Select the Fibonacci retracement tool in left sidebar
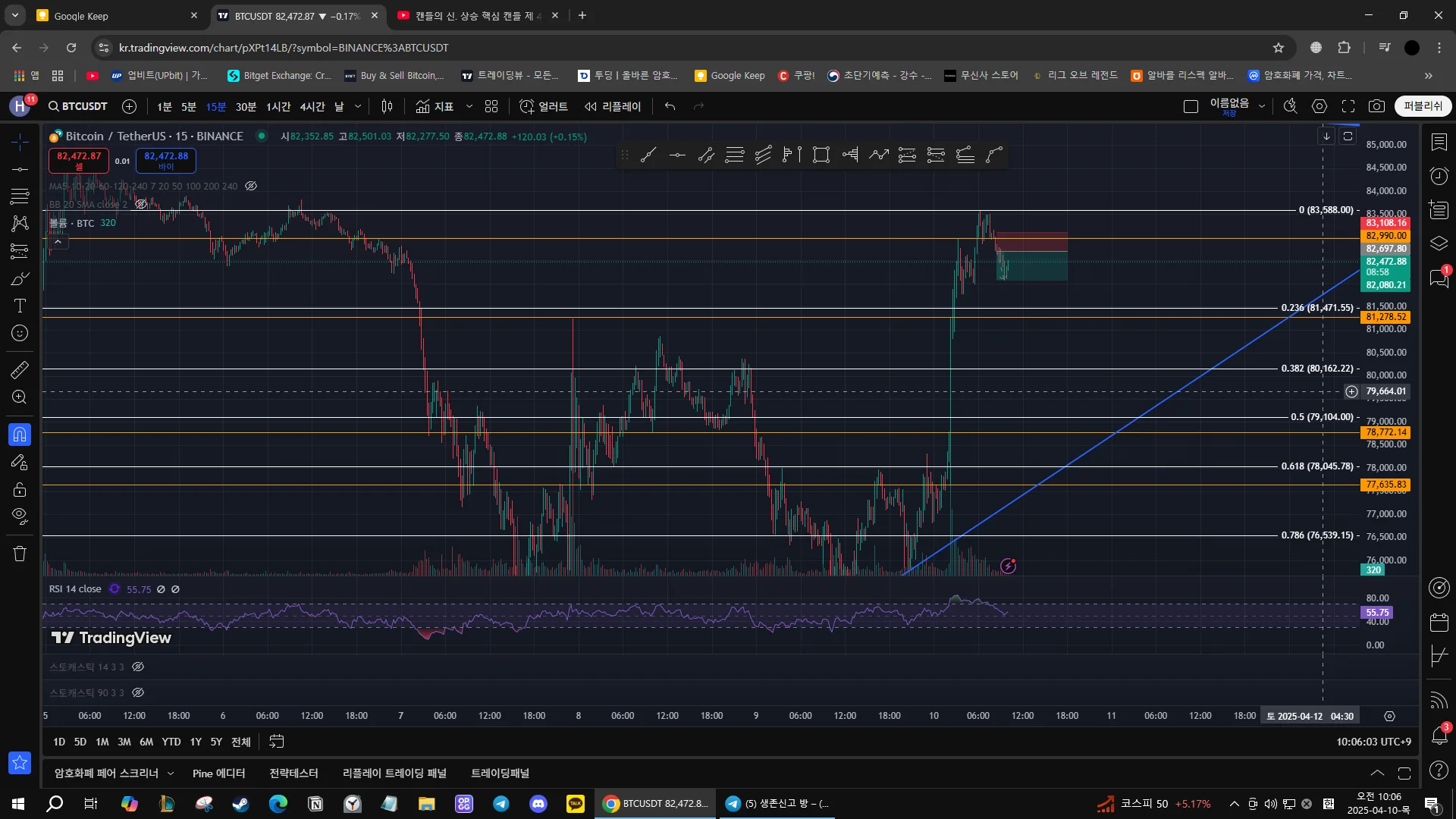1456x819 pixels. (20, 196)
